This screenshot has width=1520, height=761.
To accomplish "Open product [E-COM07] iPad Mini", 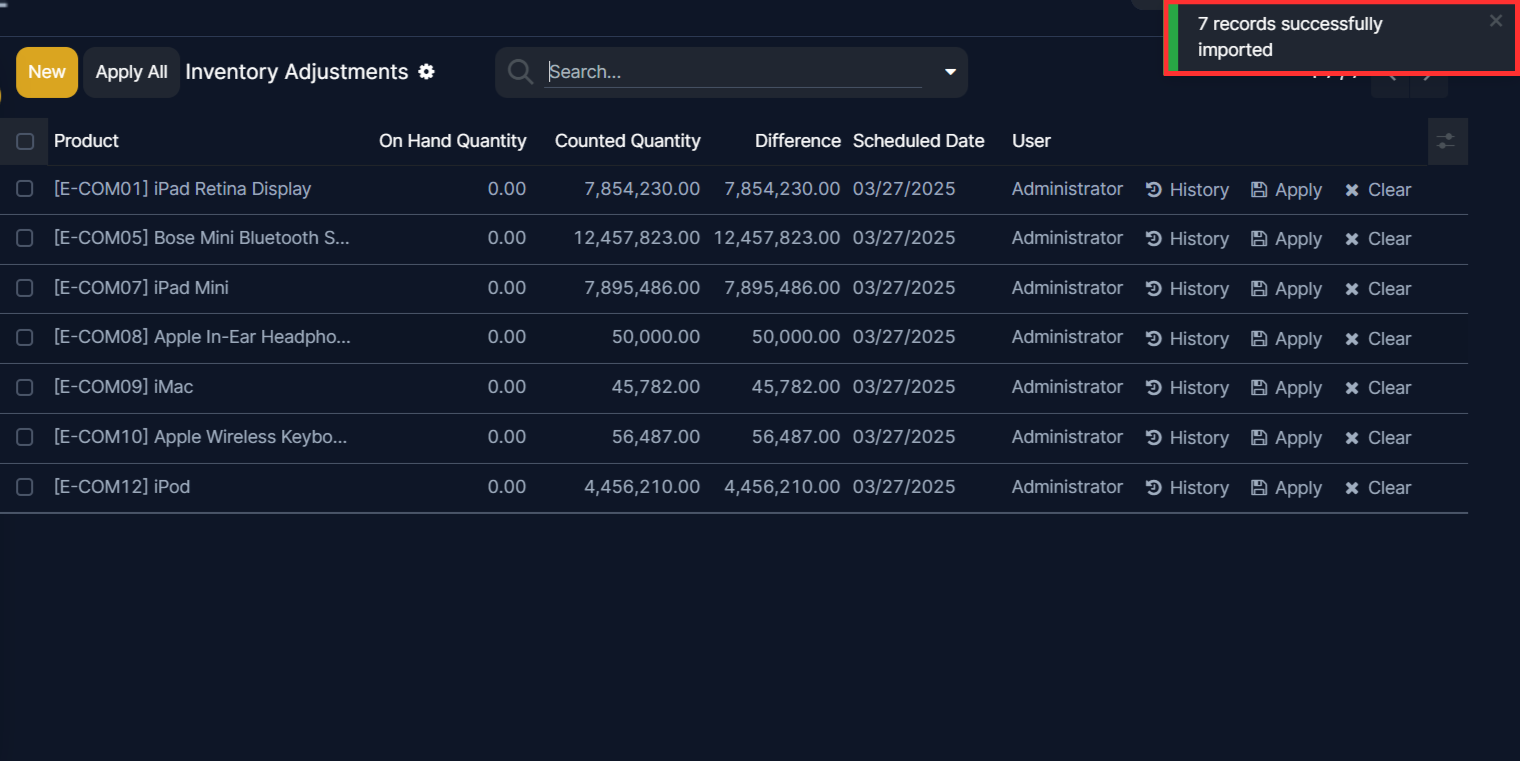I will [141, 288].
